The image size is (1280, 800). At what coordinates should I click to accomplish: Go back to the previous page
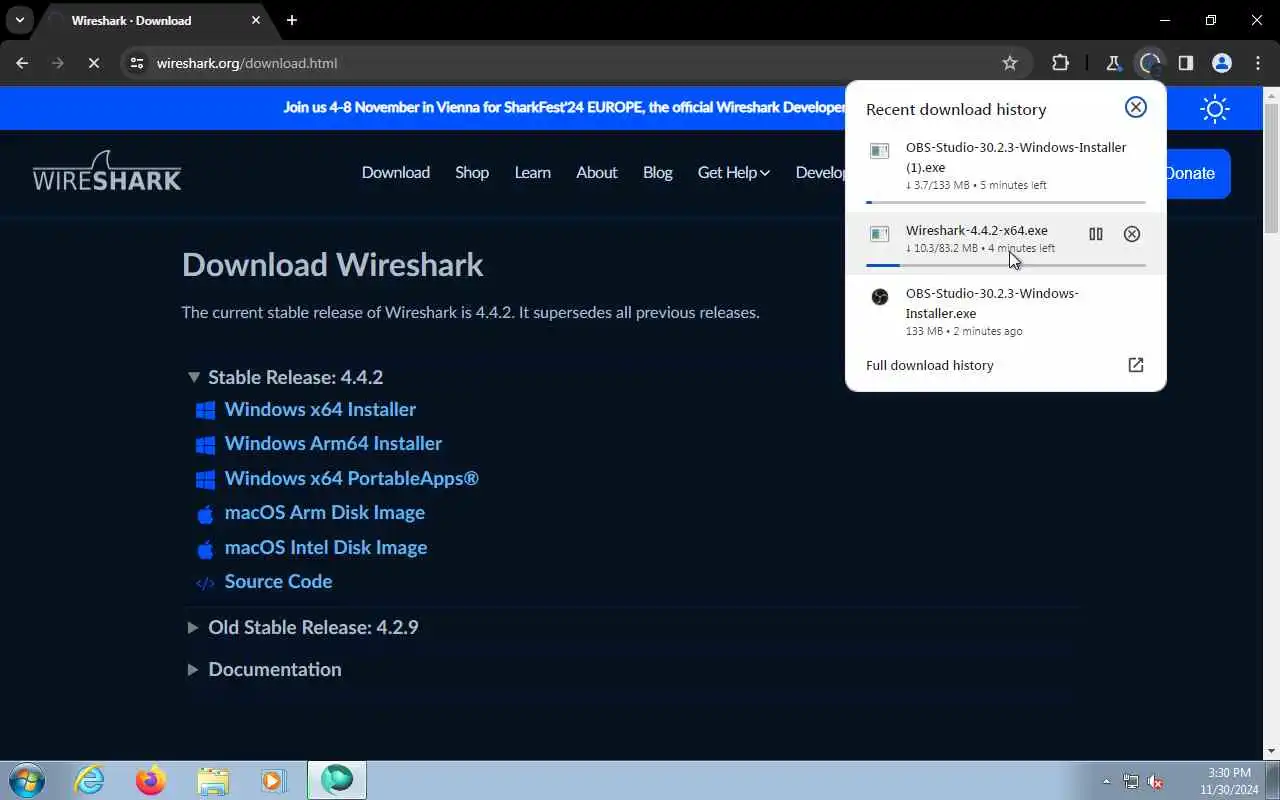(22, 63)
